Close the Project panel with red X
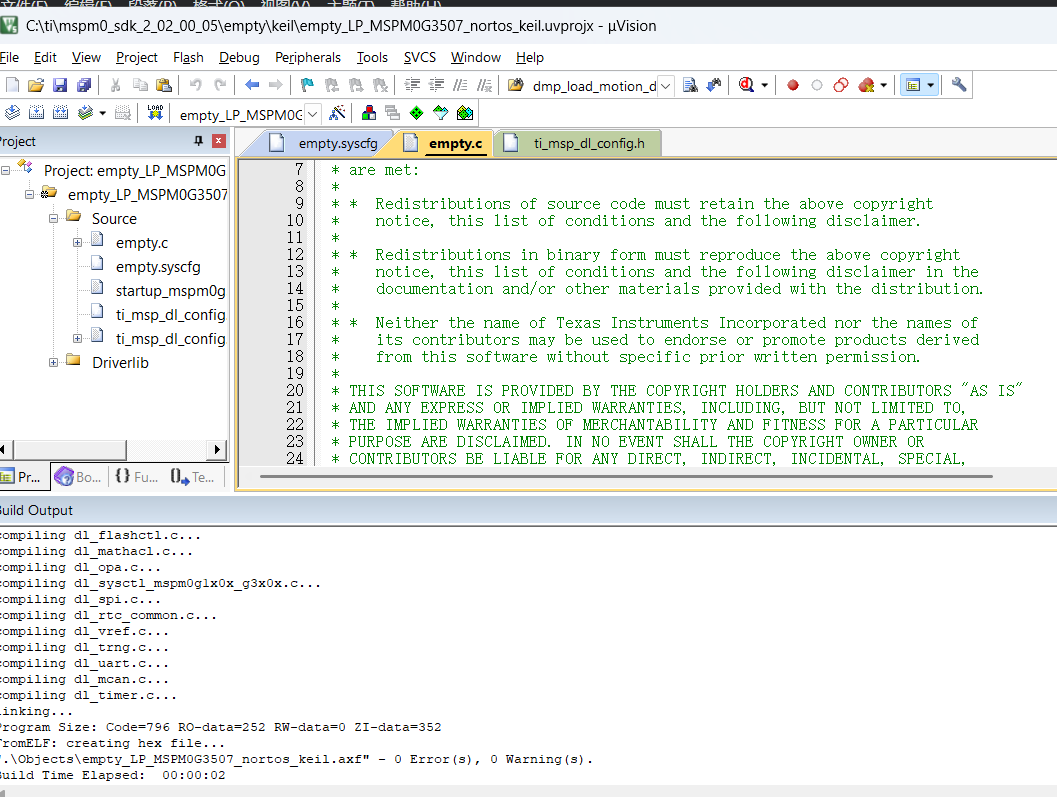This screenshot has width=1057, height=797. (218, 141)
